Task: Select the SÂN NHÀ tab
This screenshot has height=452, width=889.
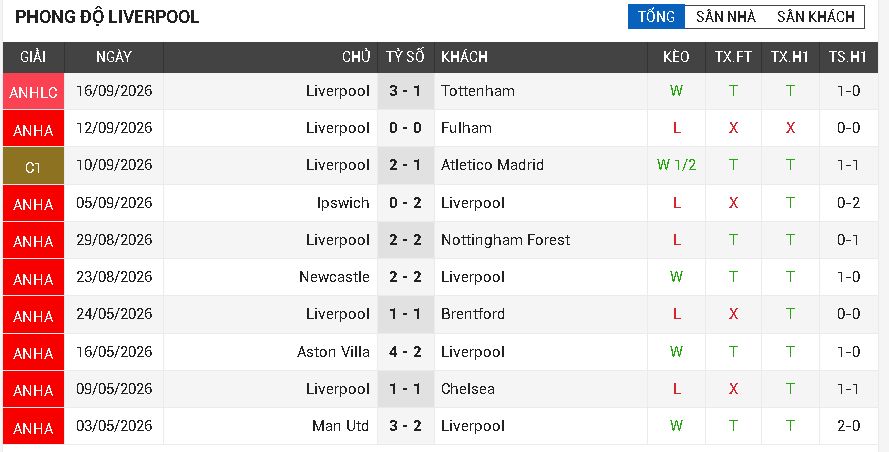Action: [x=726, y=16]
